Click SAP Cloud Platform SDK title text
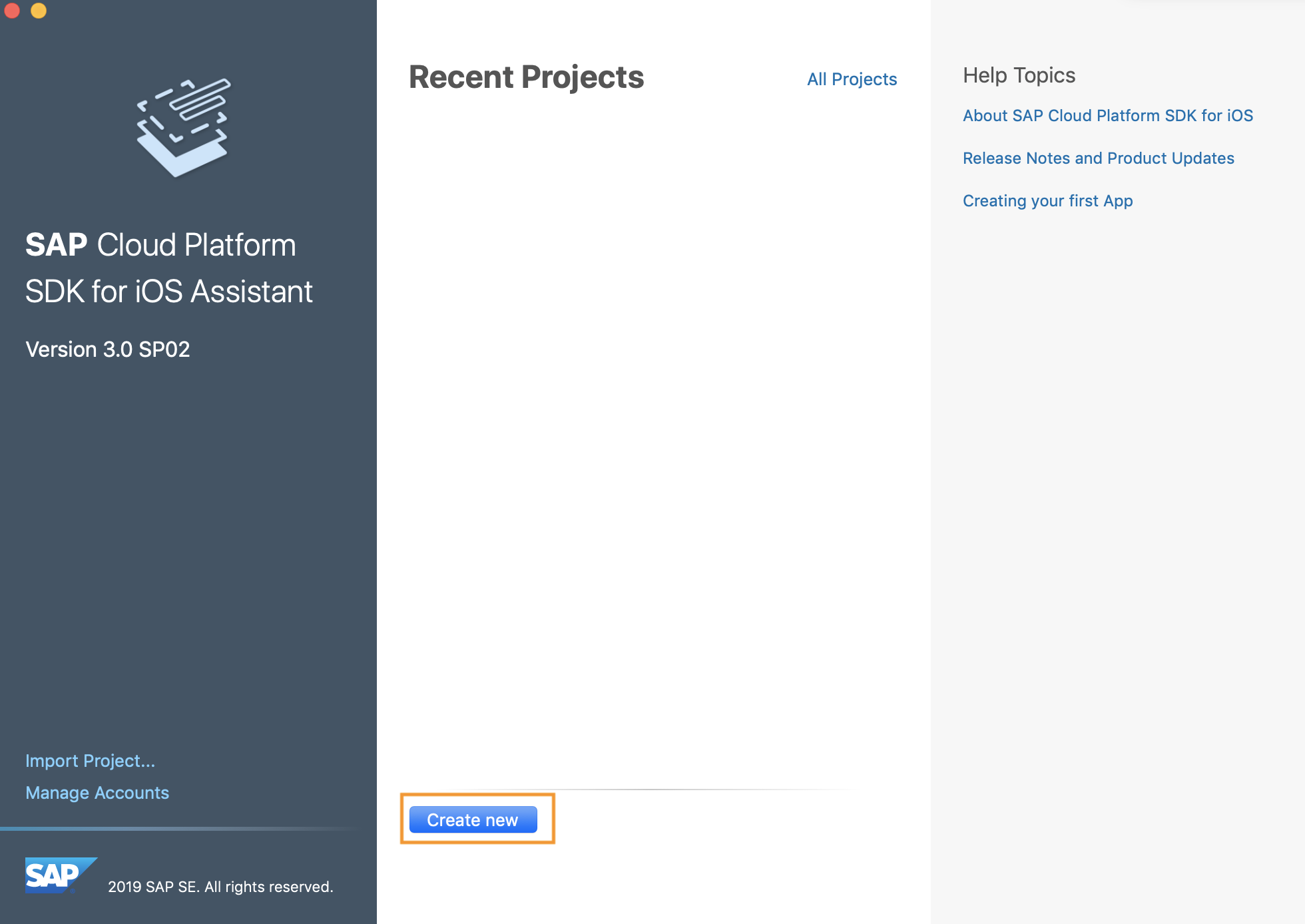1305x924 pixels. click(x=169, y=268)
